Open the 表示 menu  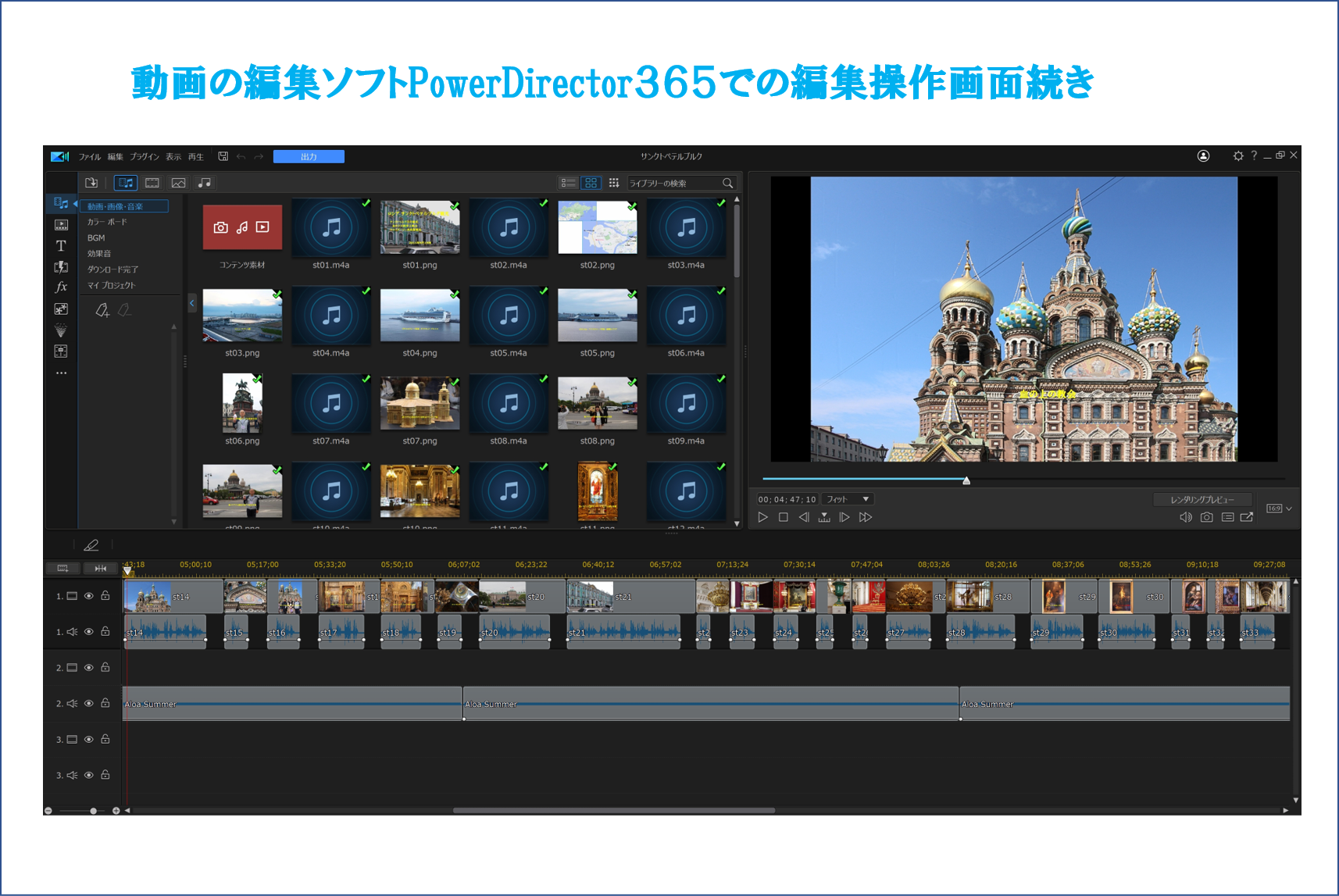click(173, 157)
